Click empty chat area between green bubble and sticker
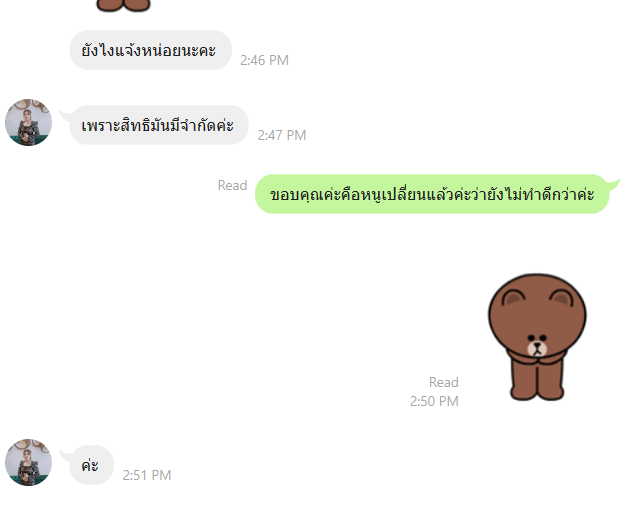This screenshot has width=626, height=510. coord(359,244)
